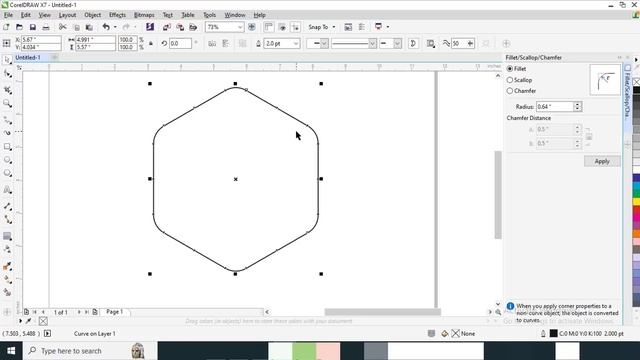Click the no-color X swatch in palette
Image resolution: width=640 pixels, height=360 pixels.
[636, 82]
